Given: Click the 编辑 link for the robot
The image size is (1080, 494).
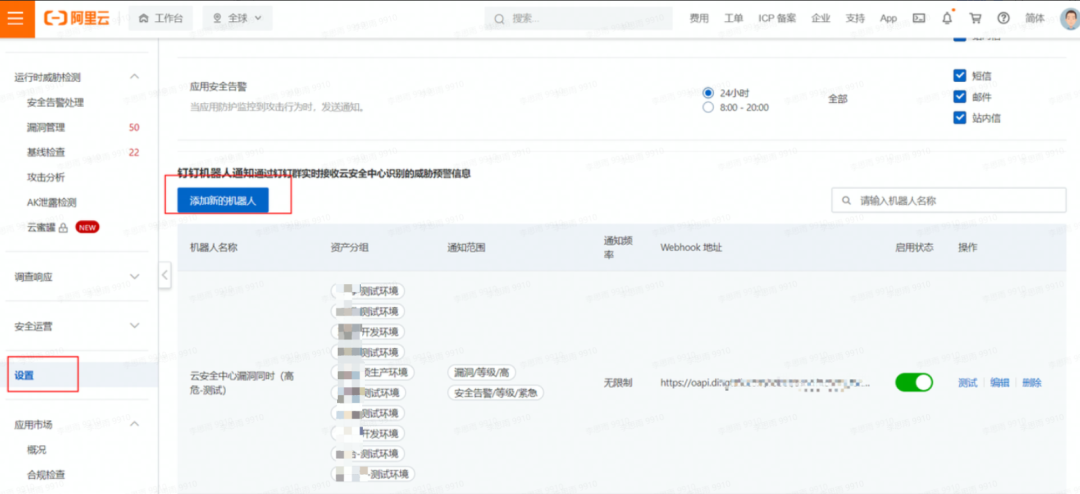Looking at the screenshot, I should (999, 382).
